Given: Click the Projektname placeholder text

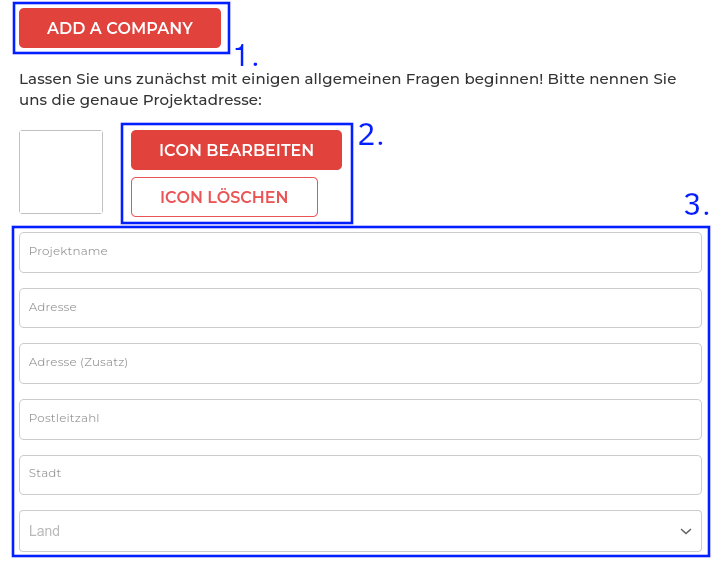Looking at the screenshot, I should click(x=68, y=252).
